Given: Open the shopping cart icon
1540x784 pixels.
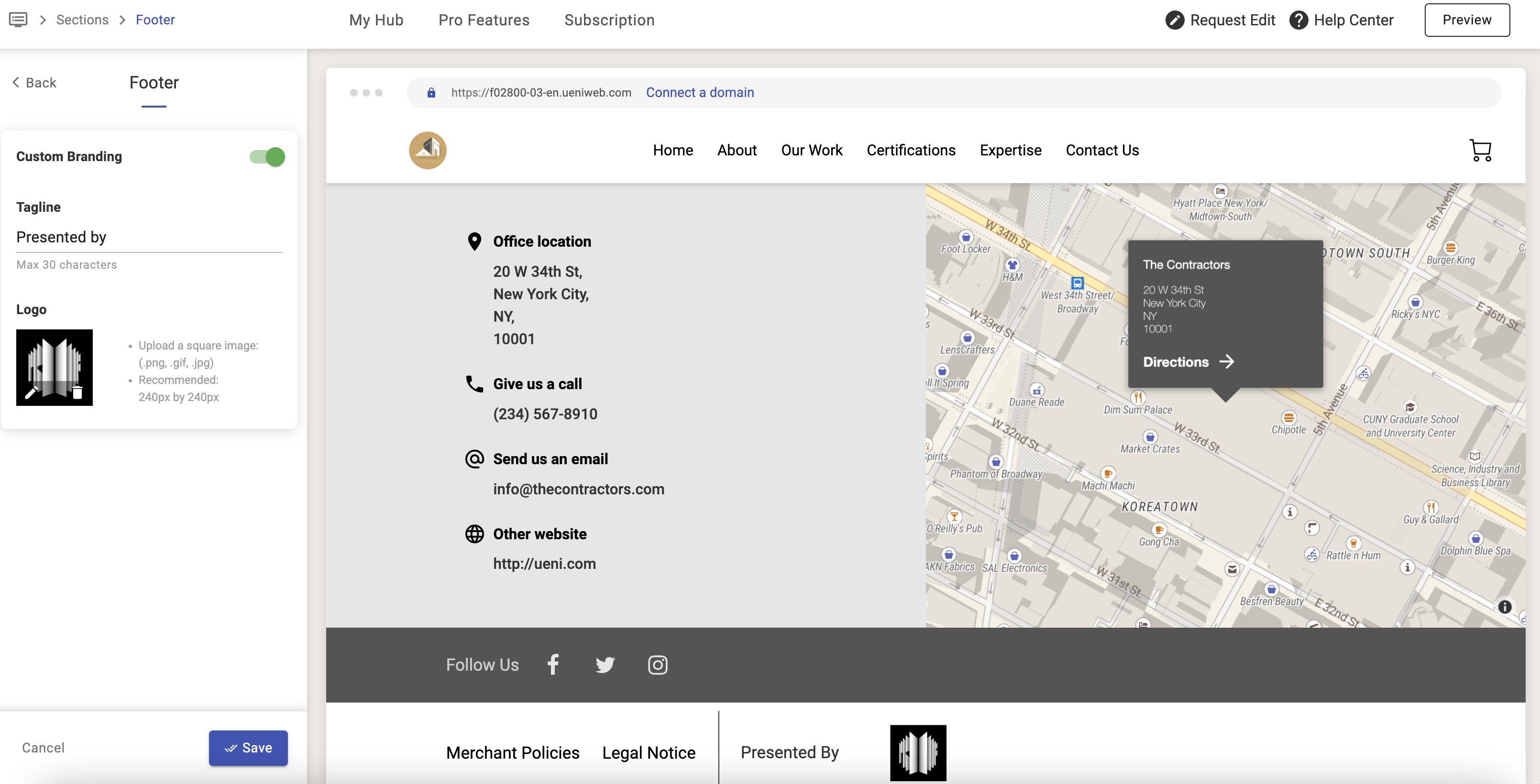Looking at the screenshot, I should coord(1480,150).
